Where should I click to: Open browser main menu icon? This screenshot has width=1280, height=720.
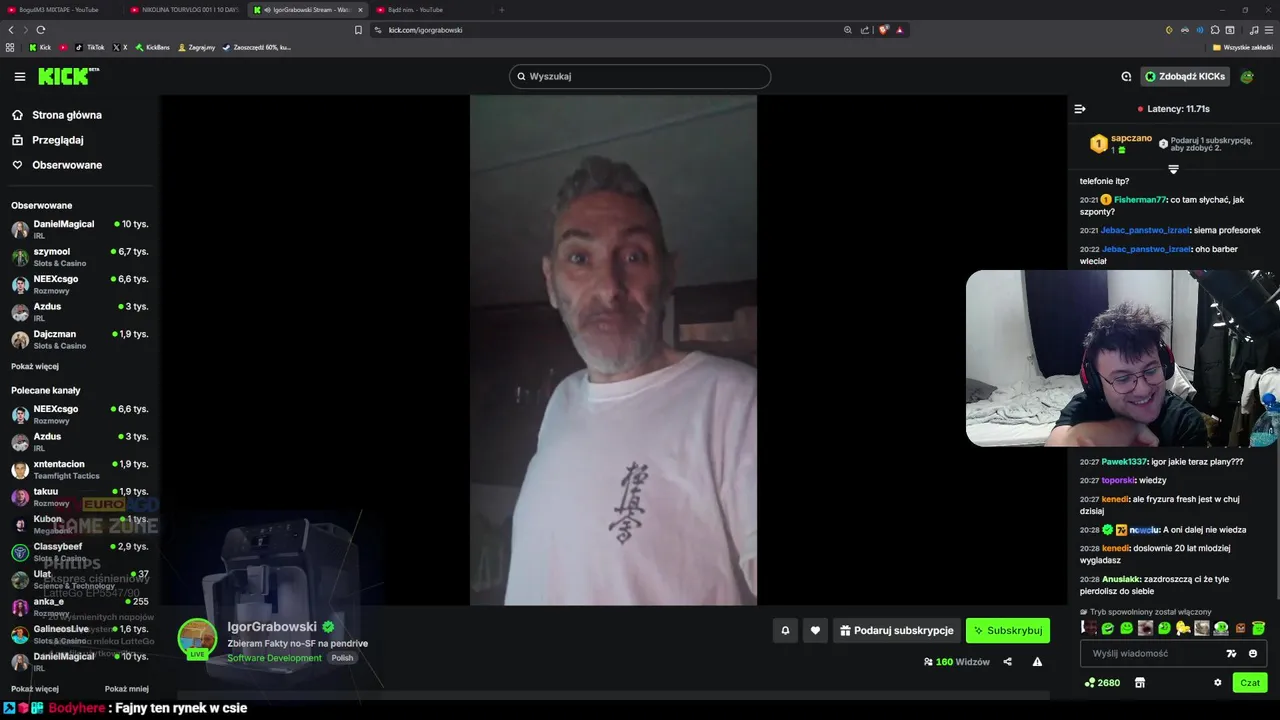point(1269,30)
